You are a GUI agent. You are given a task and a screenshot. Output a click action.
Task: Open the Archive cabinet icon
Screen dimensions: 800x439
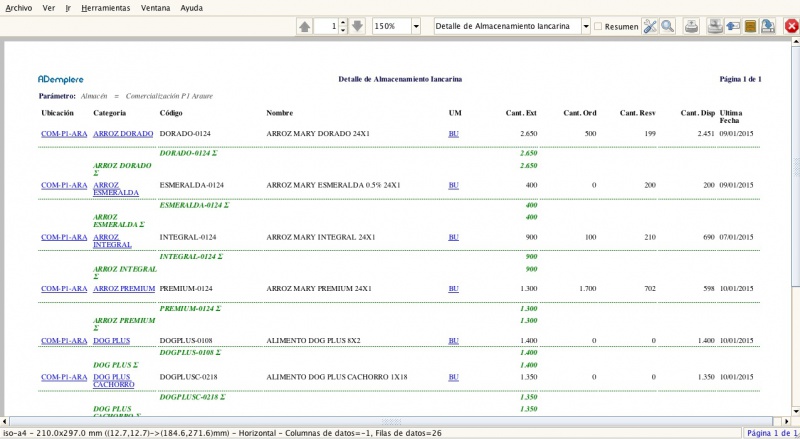click(750, 26)
